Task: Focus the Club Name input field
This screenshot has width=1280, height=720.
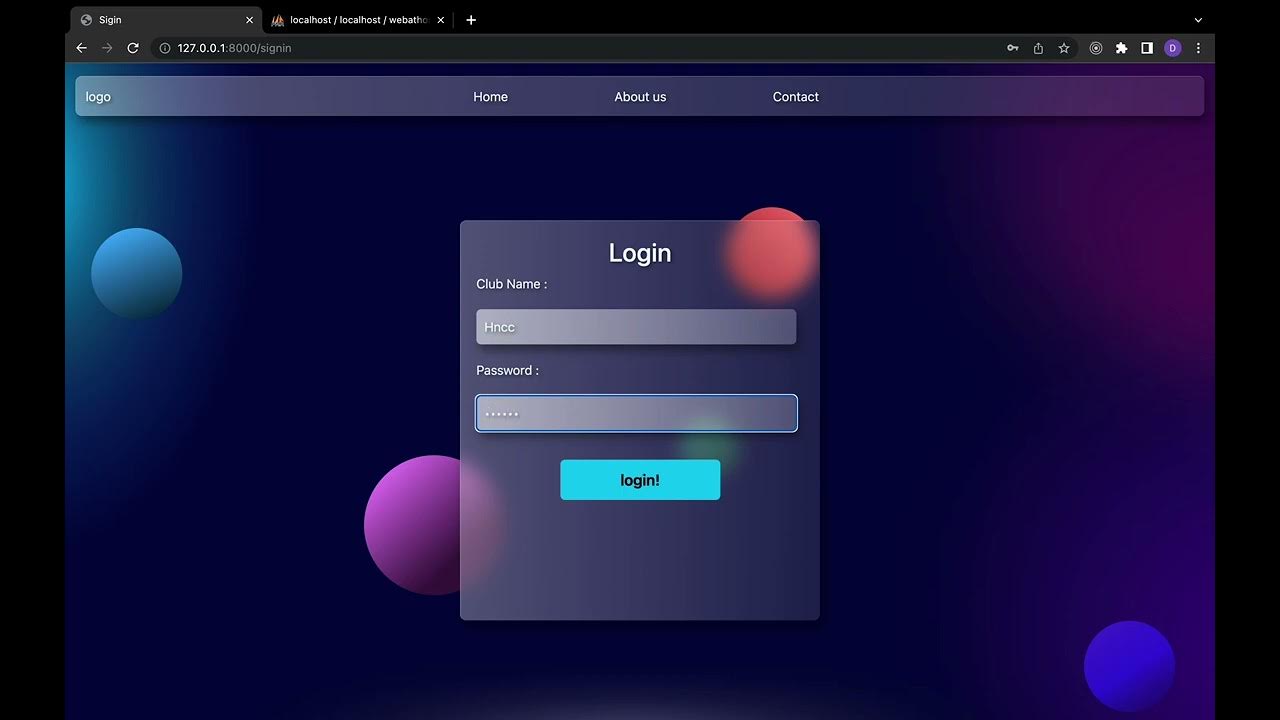Action: pyautogui.click(x=636, y=327)
